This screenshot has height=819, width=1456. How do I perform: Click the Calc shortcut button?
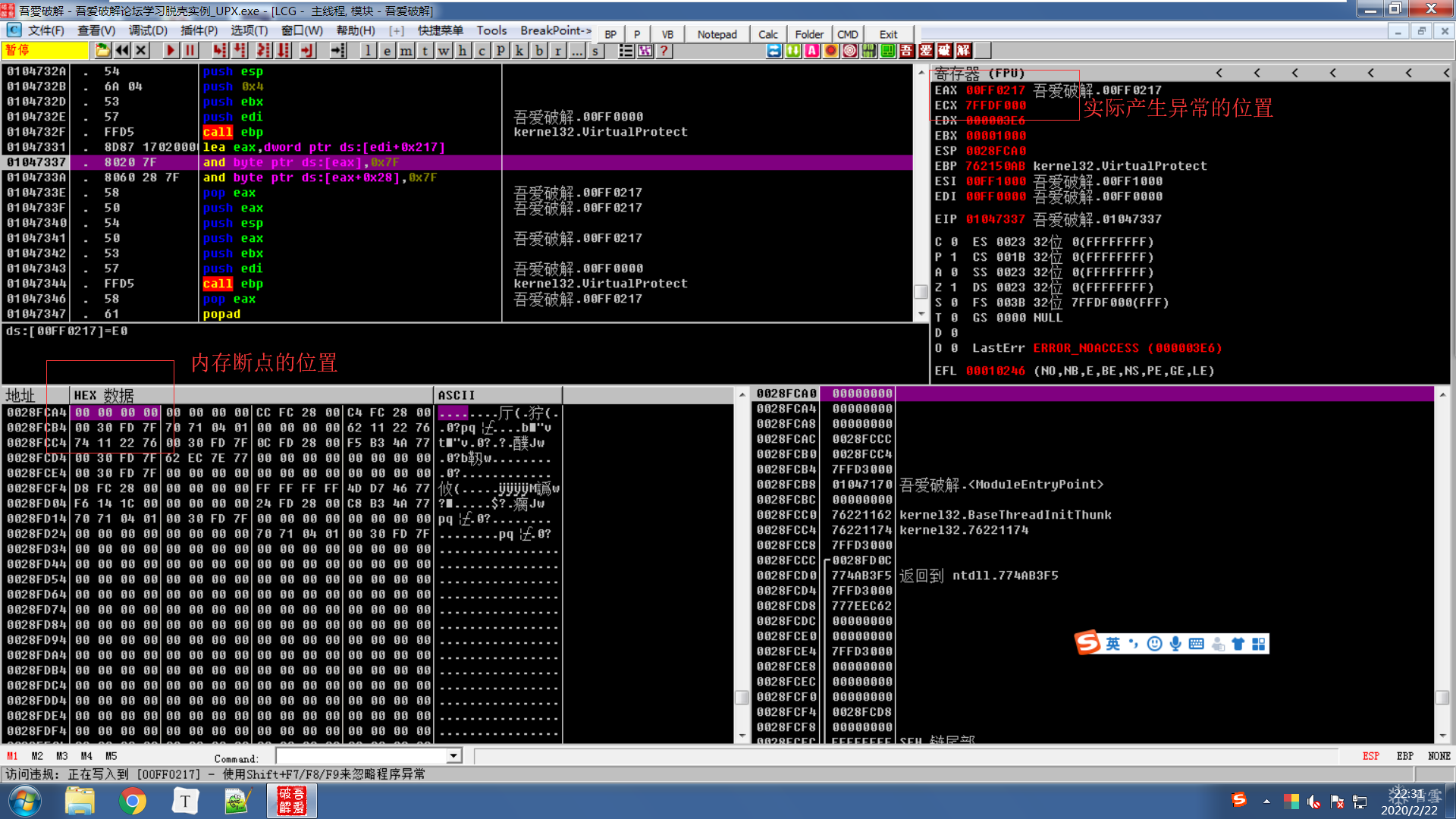[x=767, y=34]
